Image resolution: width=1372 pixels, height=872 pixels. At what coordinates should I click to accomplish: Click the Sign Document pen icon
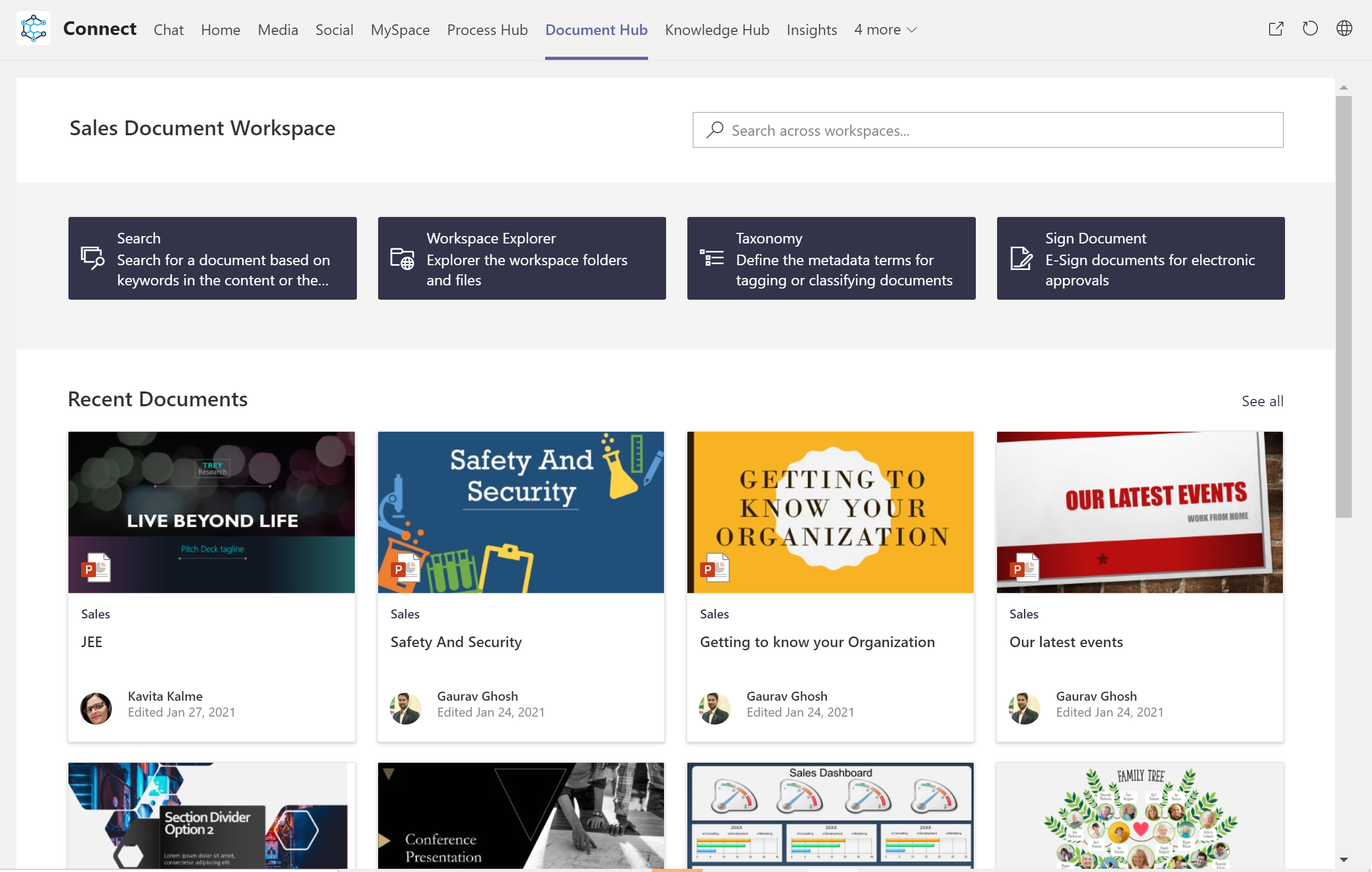(1020, 259)
